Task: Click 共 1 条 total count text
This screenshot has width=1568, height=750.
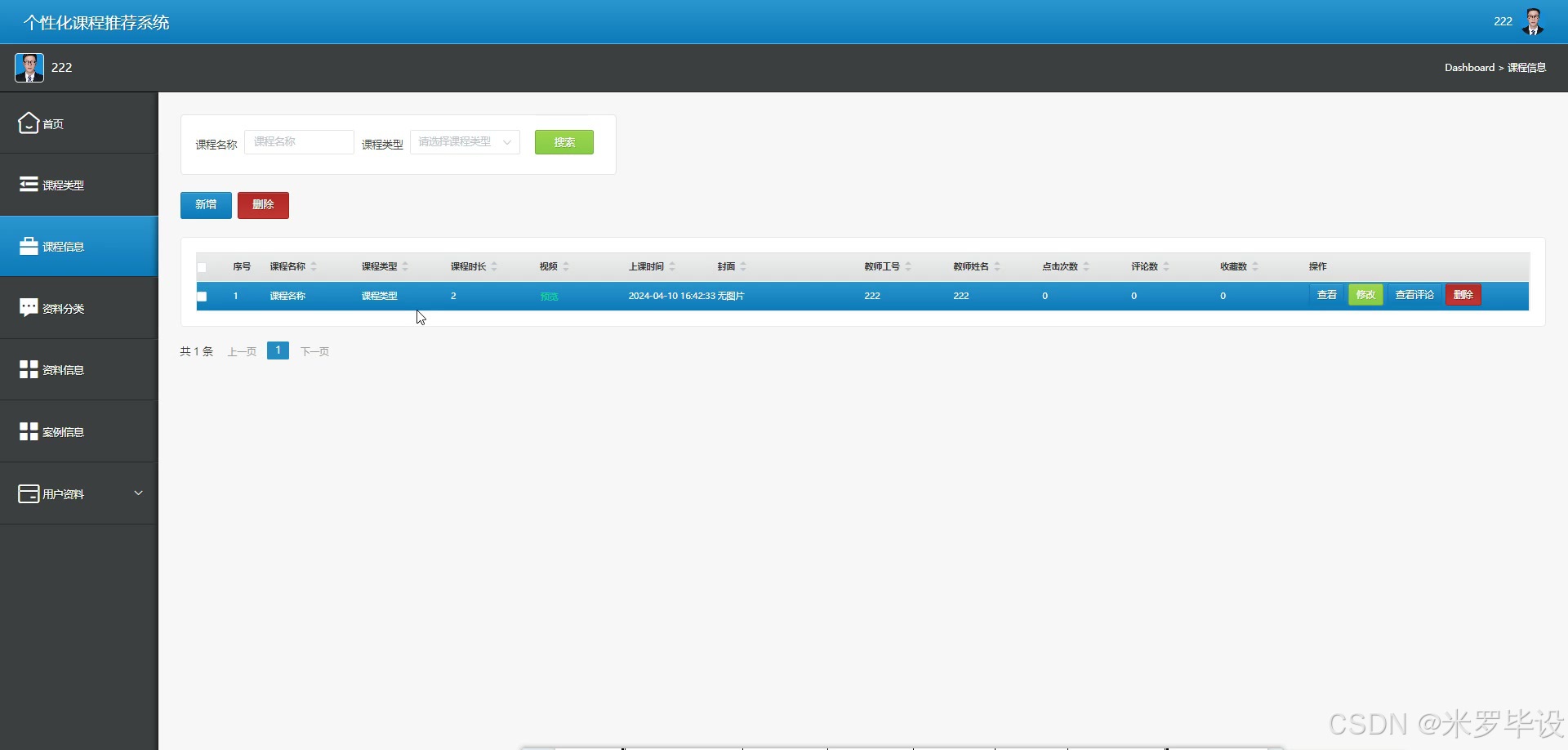Action: [x=196, y=351]
